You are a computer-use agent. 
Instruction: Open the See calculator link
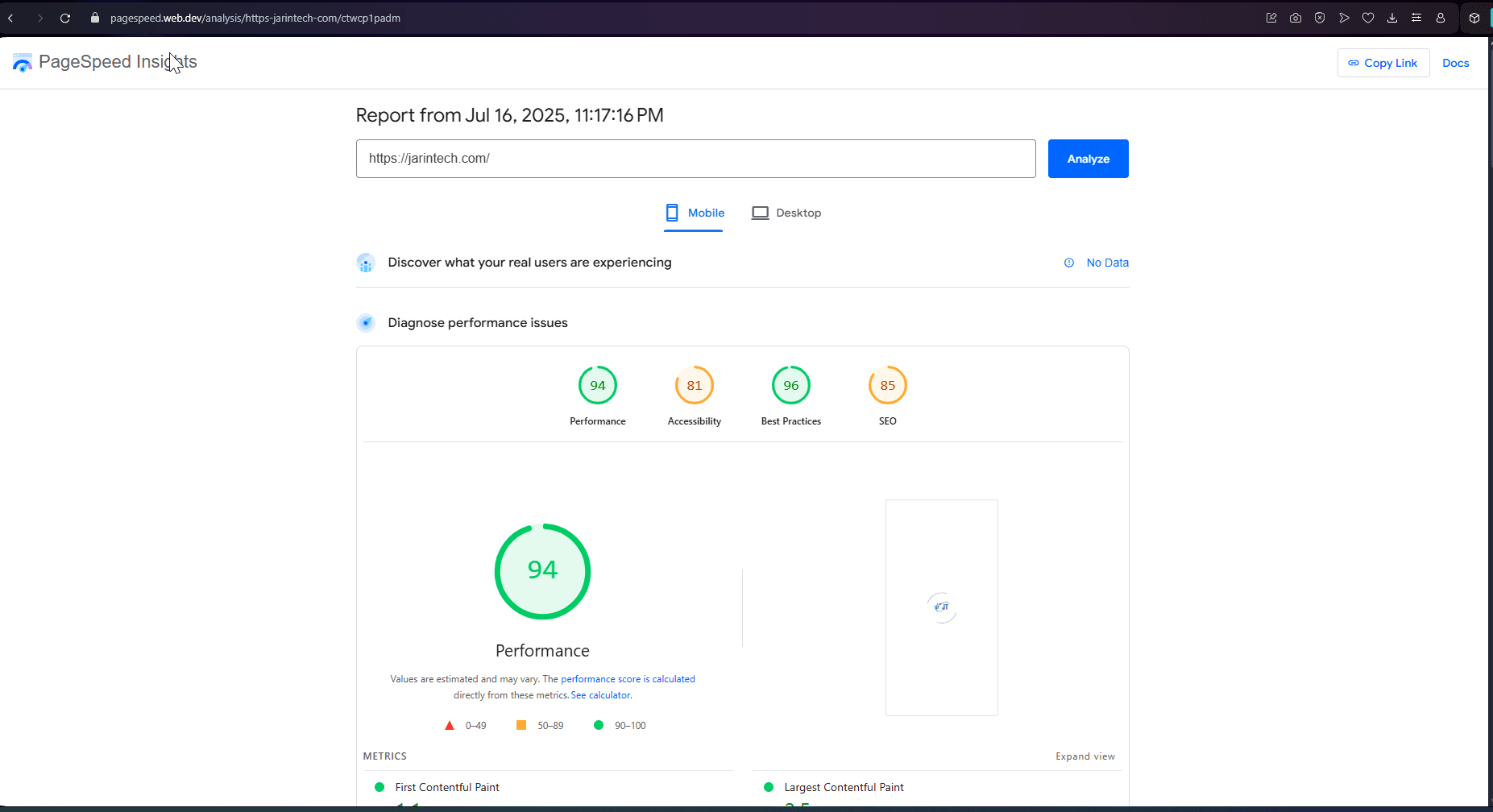600,695
